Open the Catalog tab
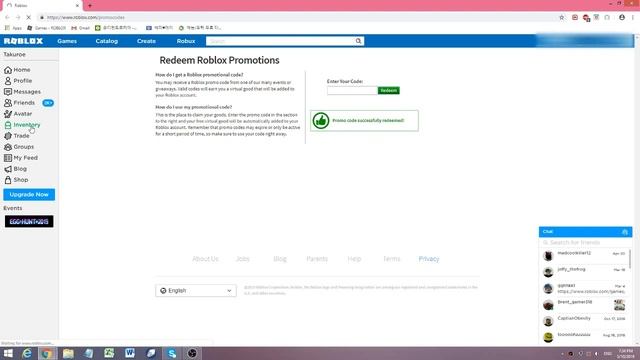 [x=107, y=41]
